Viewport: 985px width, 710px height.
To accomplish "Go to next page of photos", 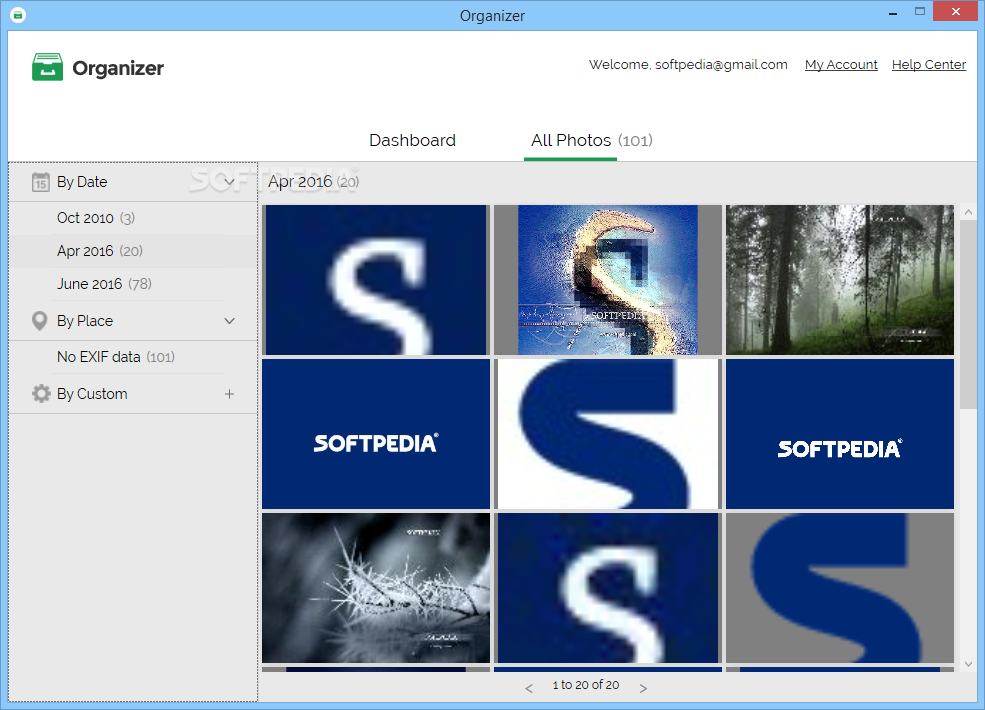I will click(x=643, y=689).
